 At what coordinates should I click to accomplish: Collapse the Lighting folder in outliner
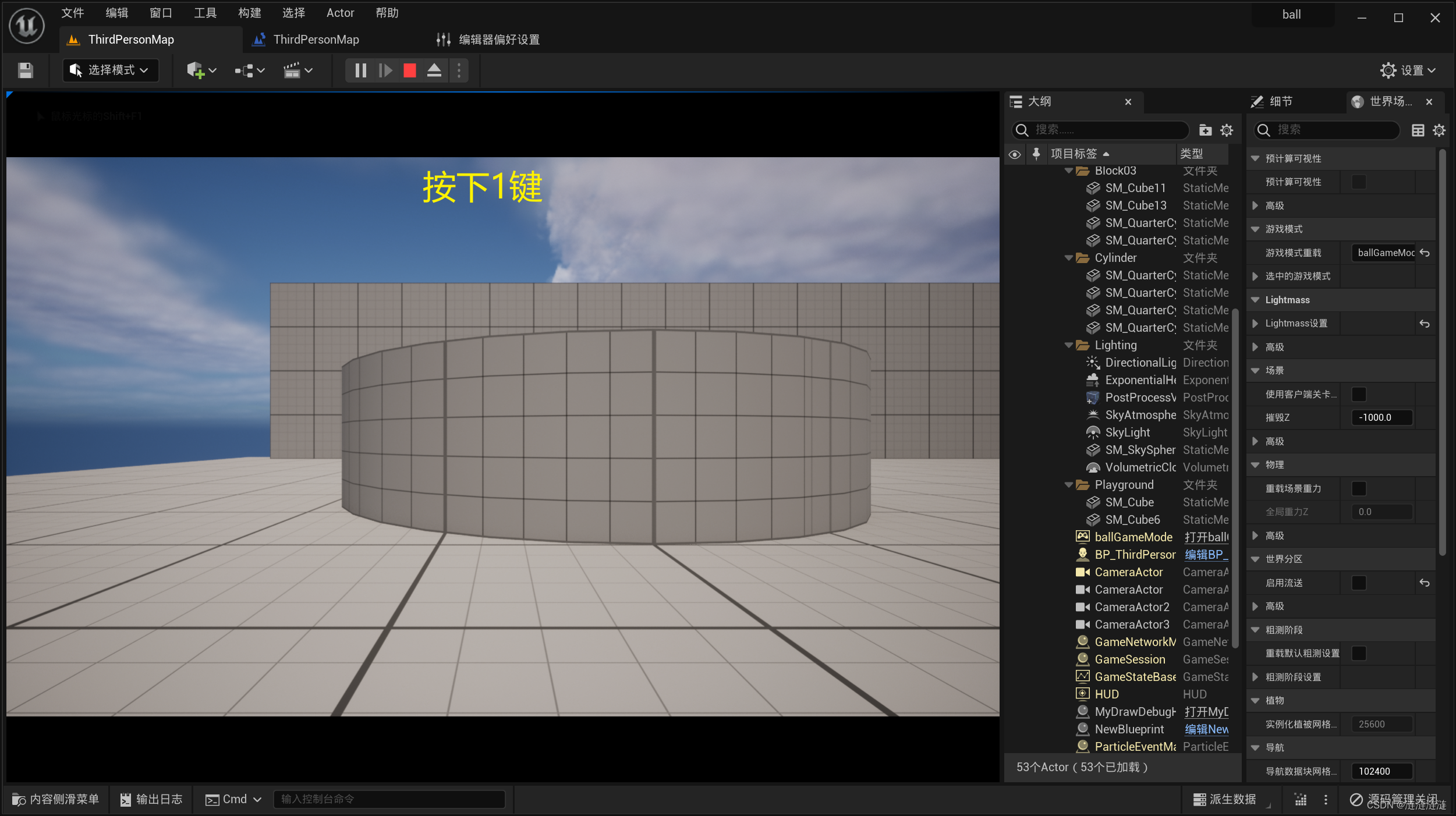tap(1069, 345)
